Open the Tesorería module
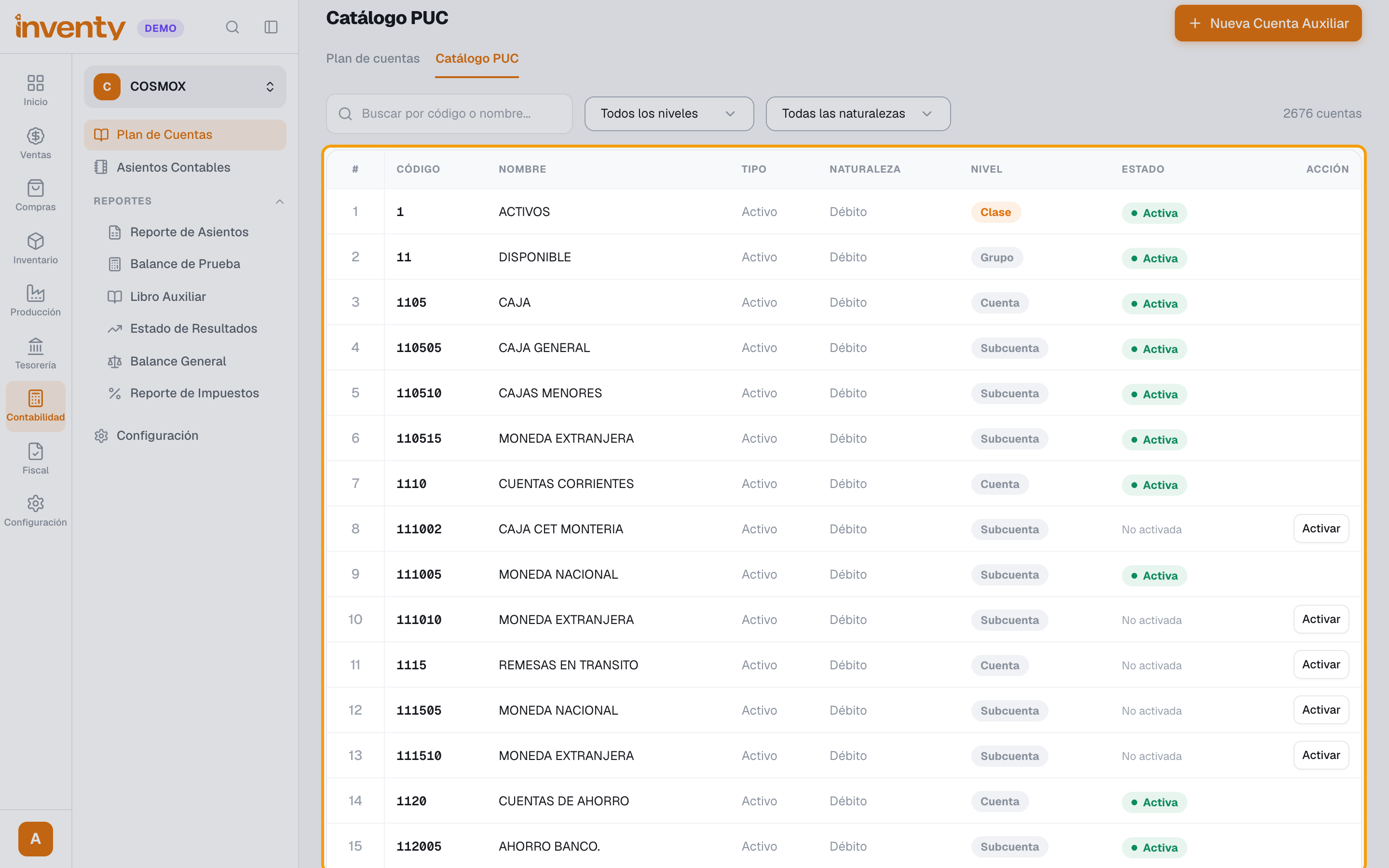Viewport: 1389px width, 868px height. (x=36, y=353)
